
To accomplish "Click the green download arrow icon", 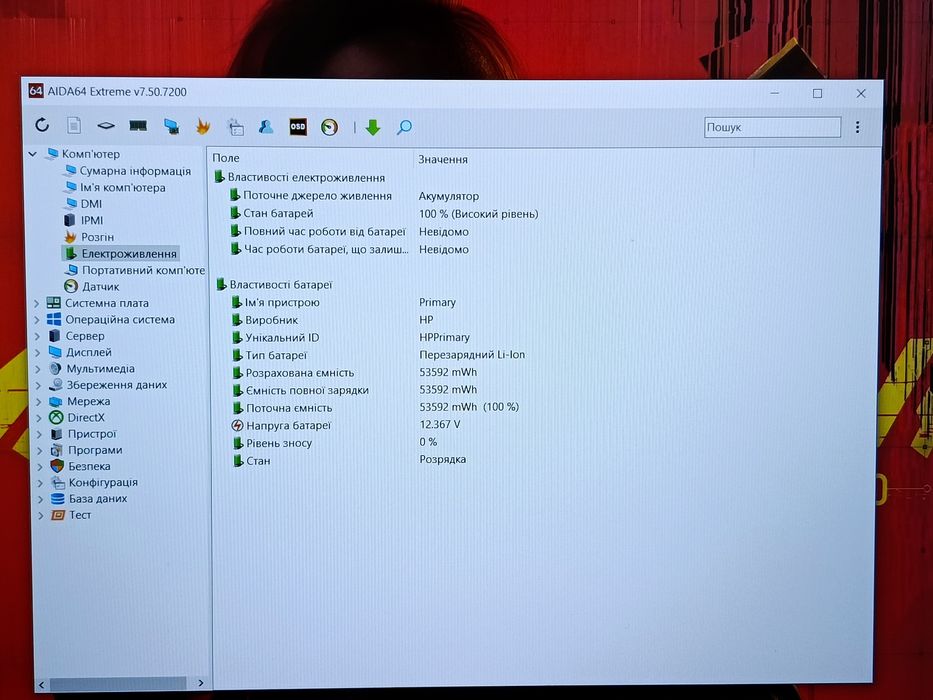I will pos(372,127).
